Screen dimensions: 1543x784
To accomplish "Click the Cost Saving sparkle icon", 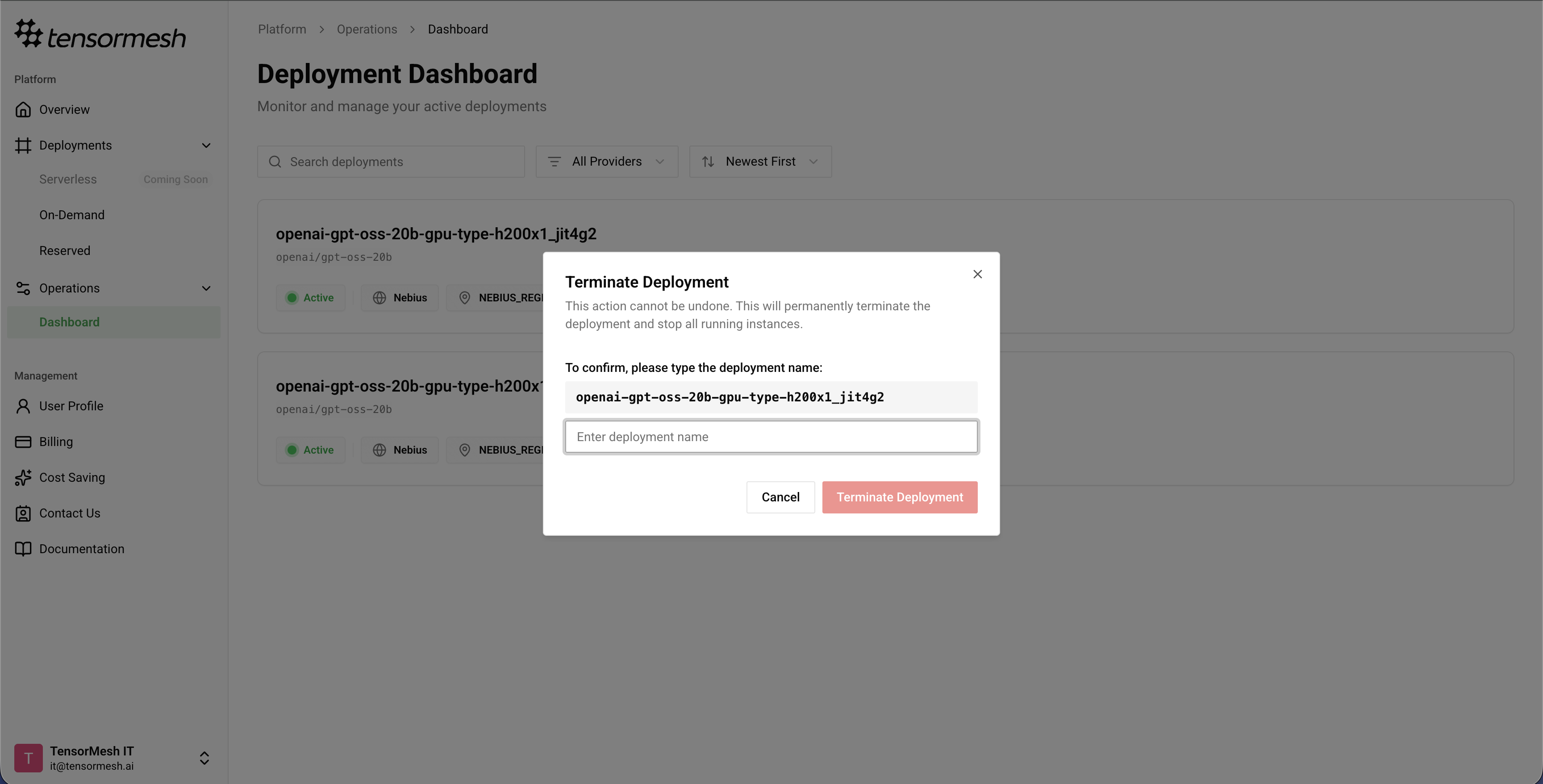I will point(23,477).
